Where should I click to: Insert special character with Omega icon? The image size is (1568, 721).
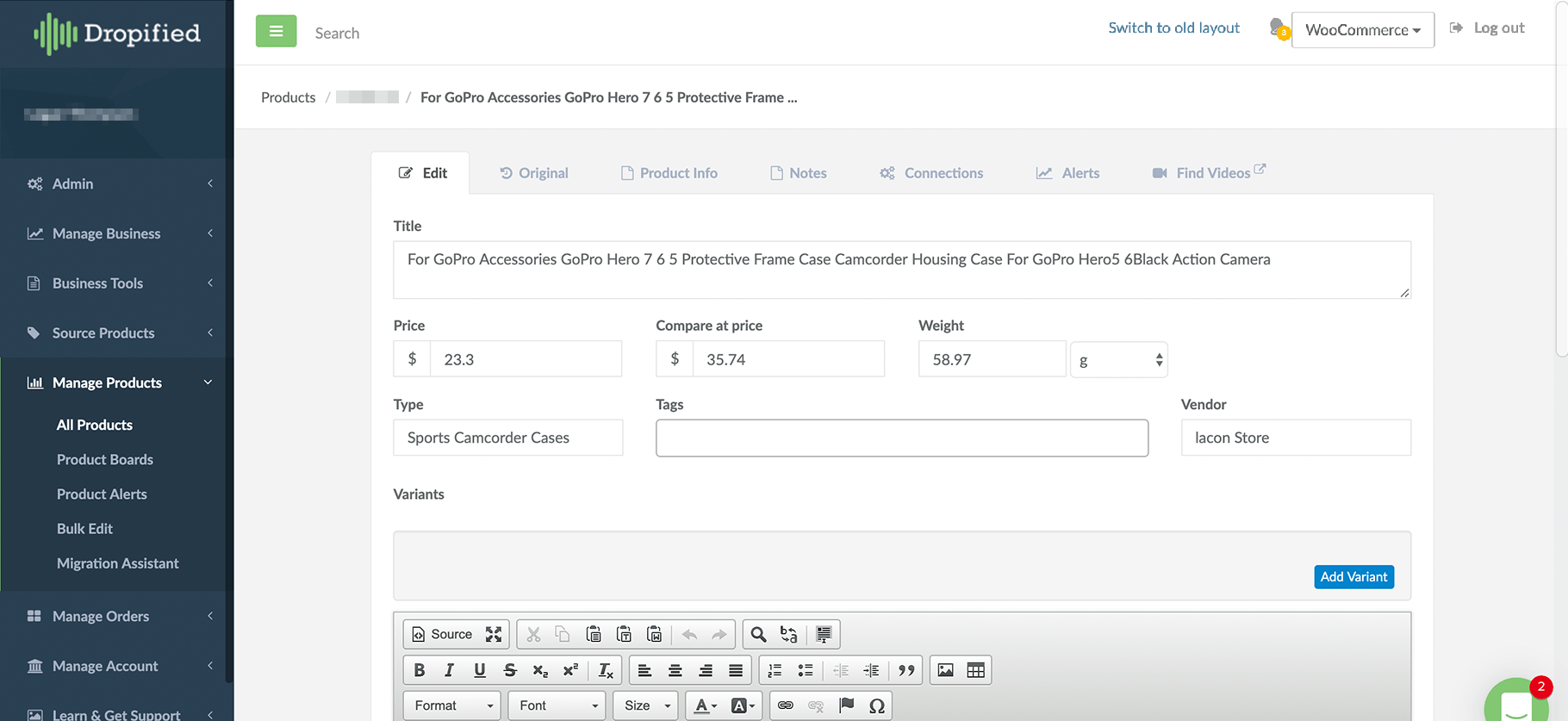[877, 705]
